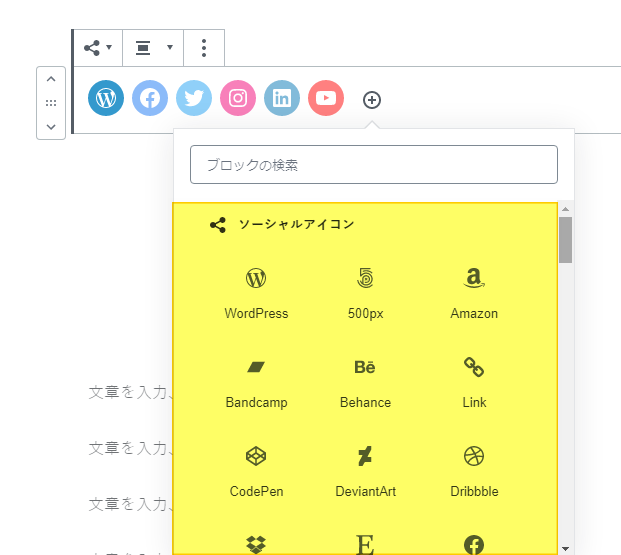Click scrollbar up arrow in inserter

coord(566,209)
